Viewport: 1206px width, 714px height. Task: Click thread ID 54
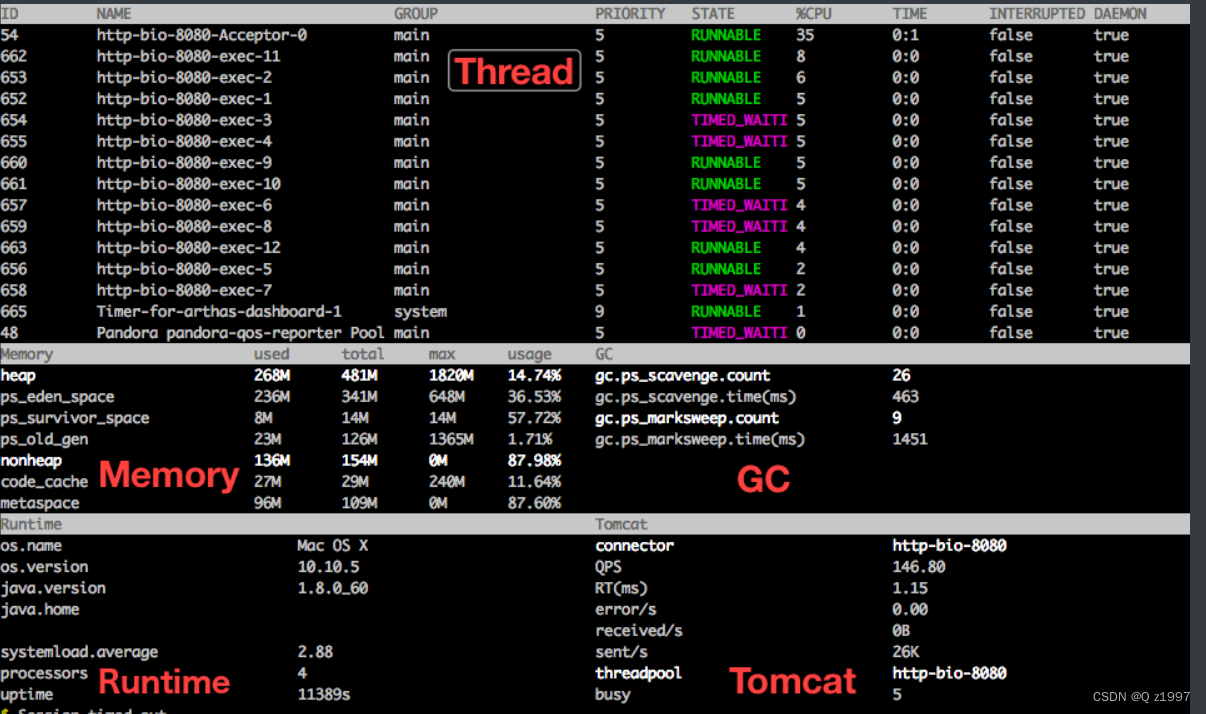point(9,35)
